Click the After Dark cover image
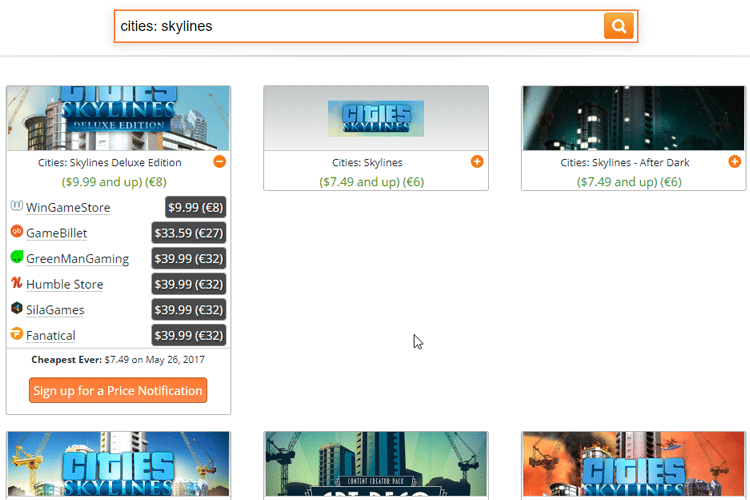Image resolution: width=750 pixels, height=500 pixels. point(633,118)
